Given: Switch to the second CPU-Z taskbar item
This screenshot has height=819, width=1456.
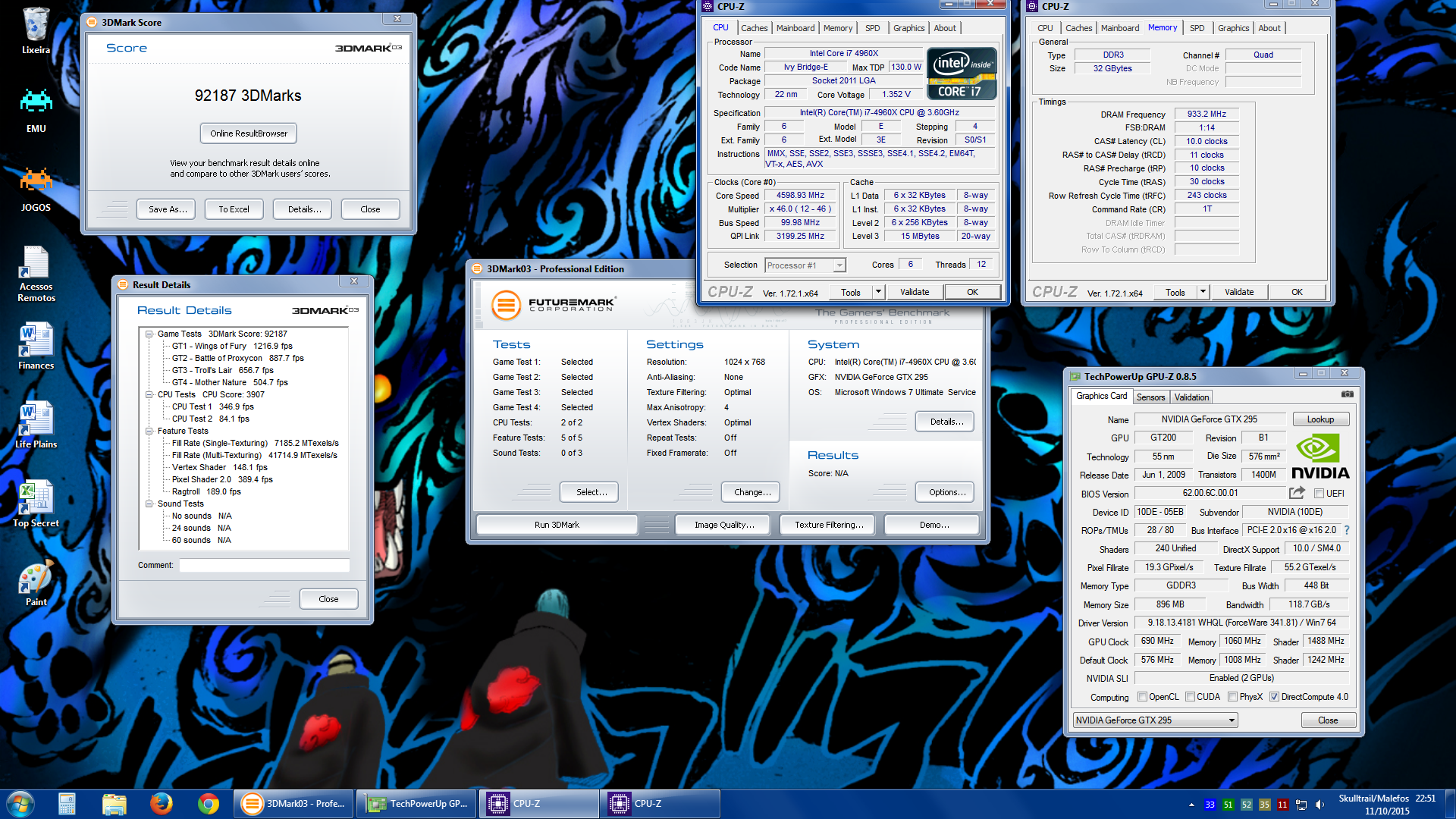Looking at the screenshot, I should [660, 804].
